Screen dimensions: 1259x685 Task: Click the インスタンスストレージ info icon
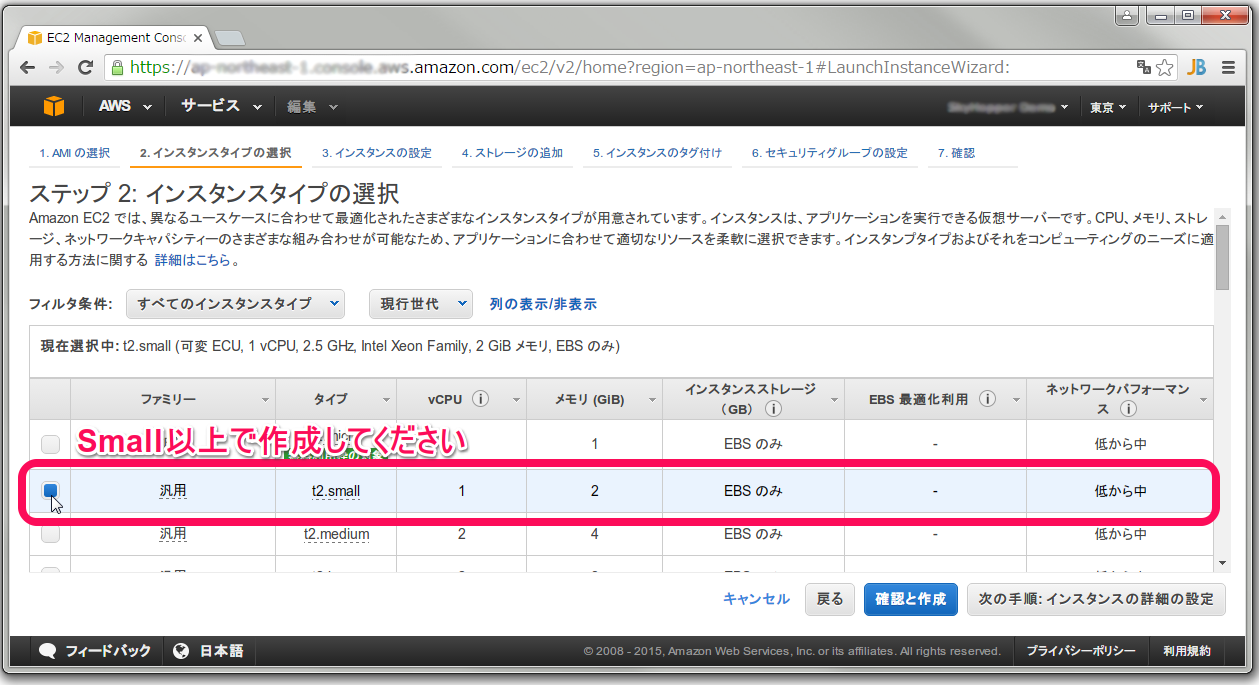click(774, 408)
